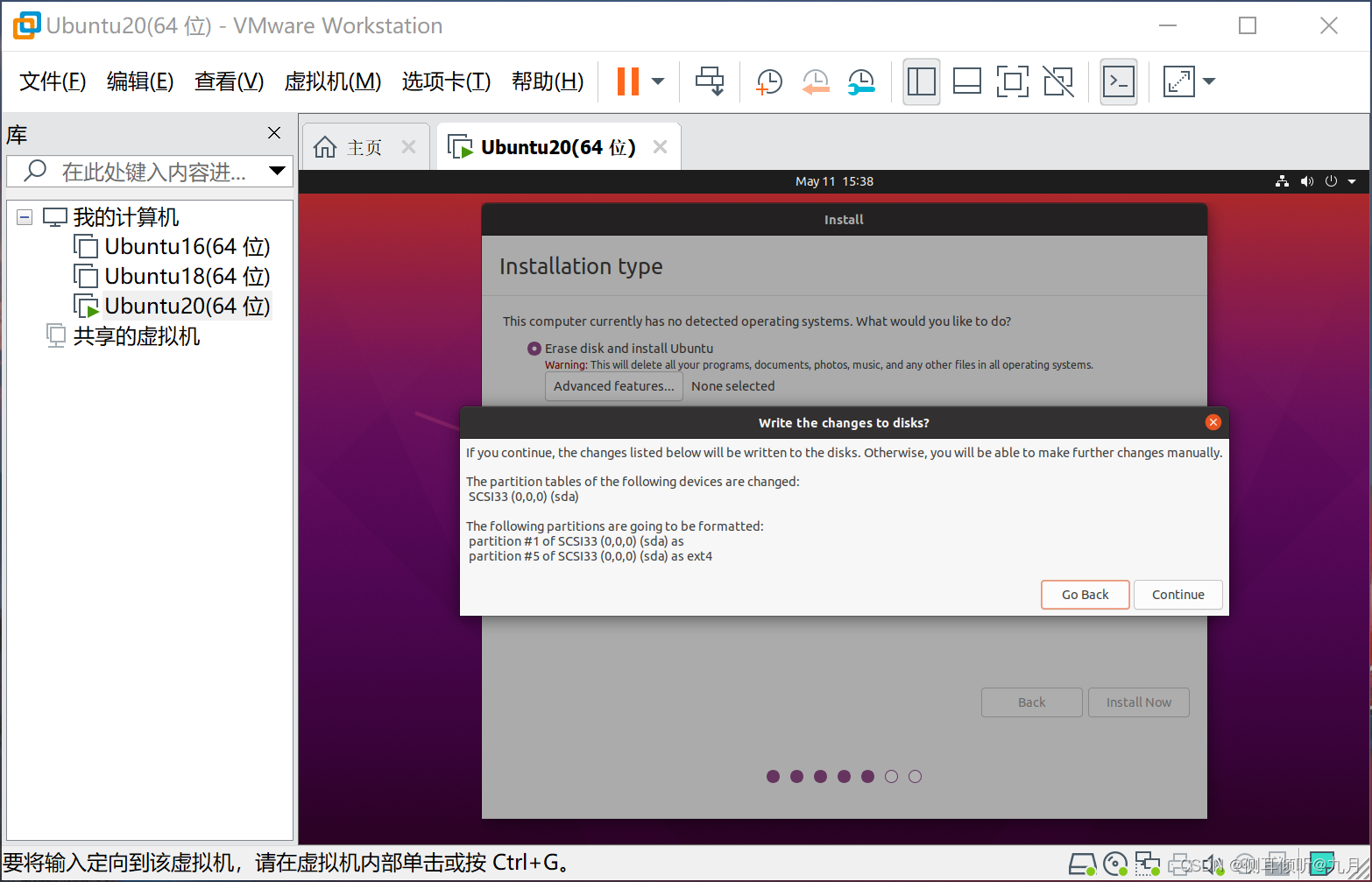Click the 'Installation type' heading
The width and height of the screenshot is (1372, 882).
point(581,266)
